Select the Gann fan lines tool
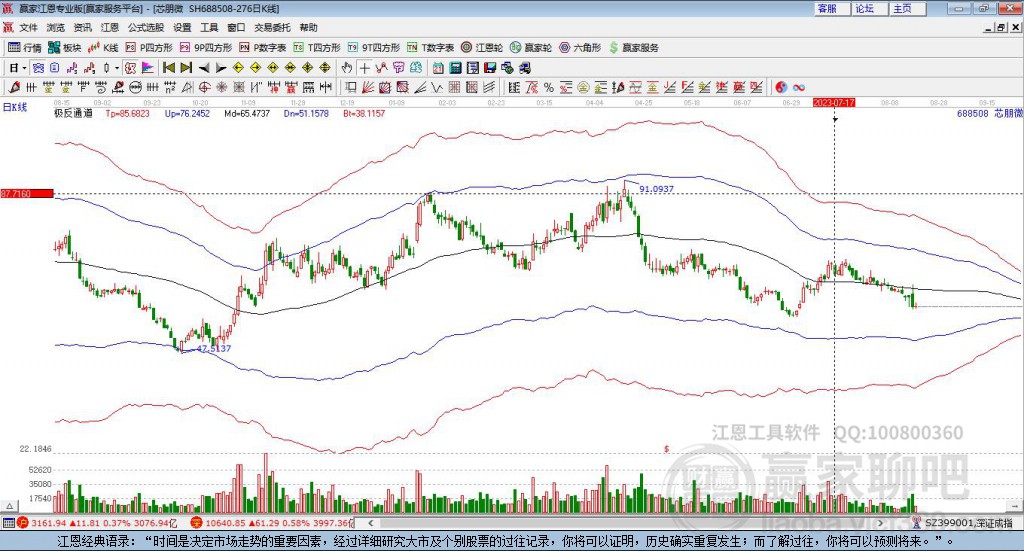 tap(368, 87)
